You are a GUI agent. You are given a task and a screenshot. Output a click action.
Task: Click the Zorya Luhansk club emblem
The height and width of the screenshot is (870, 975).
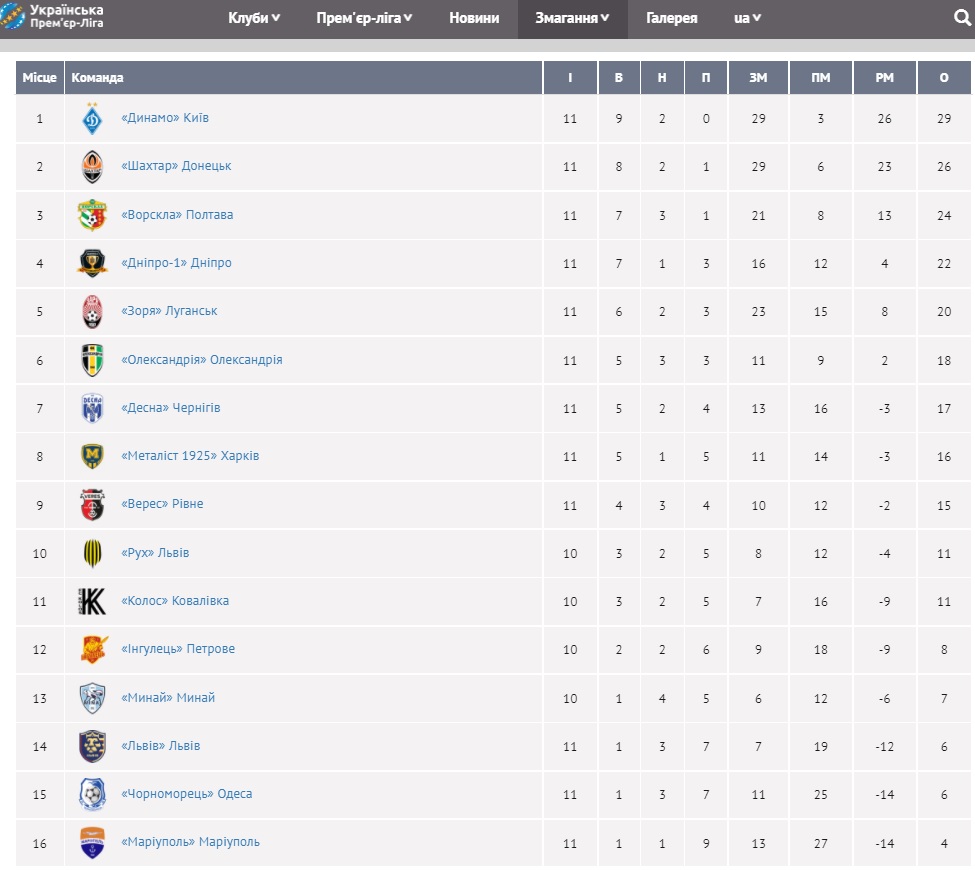point(92,312)
